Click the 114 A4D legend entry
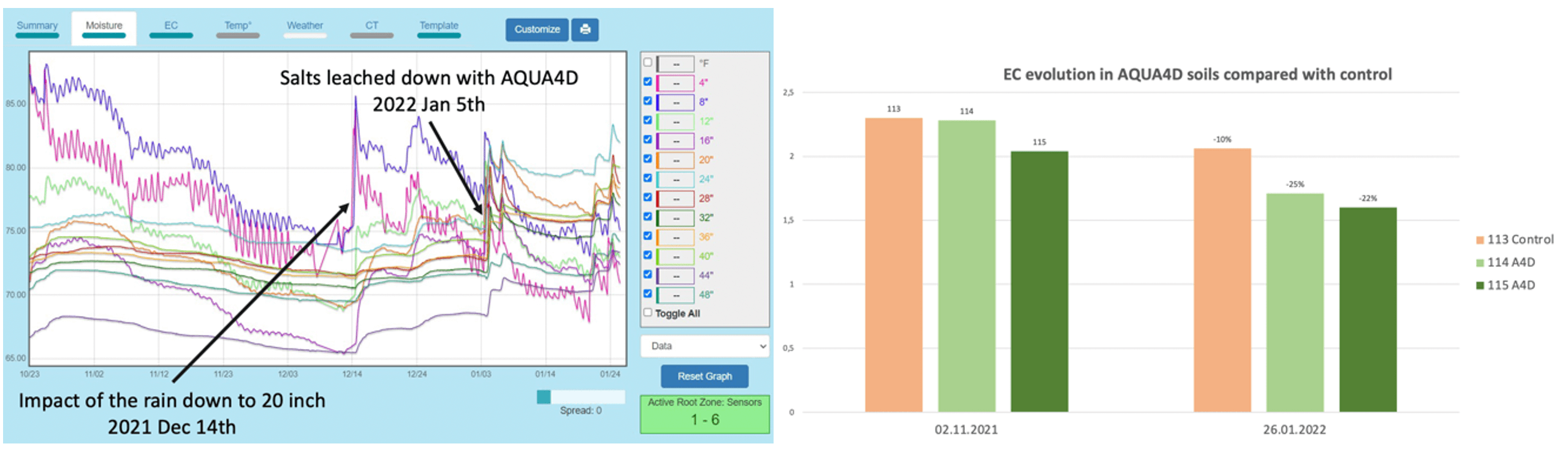 pyautogui.click(x=1505, y=263)
